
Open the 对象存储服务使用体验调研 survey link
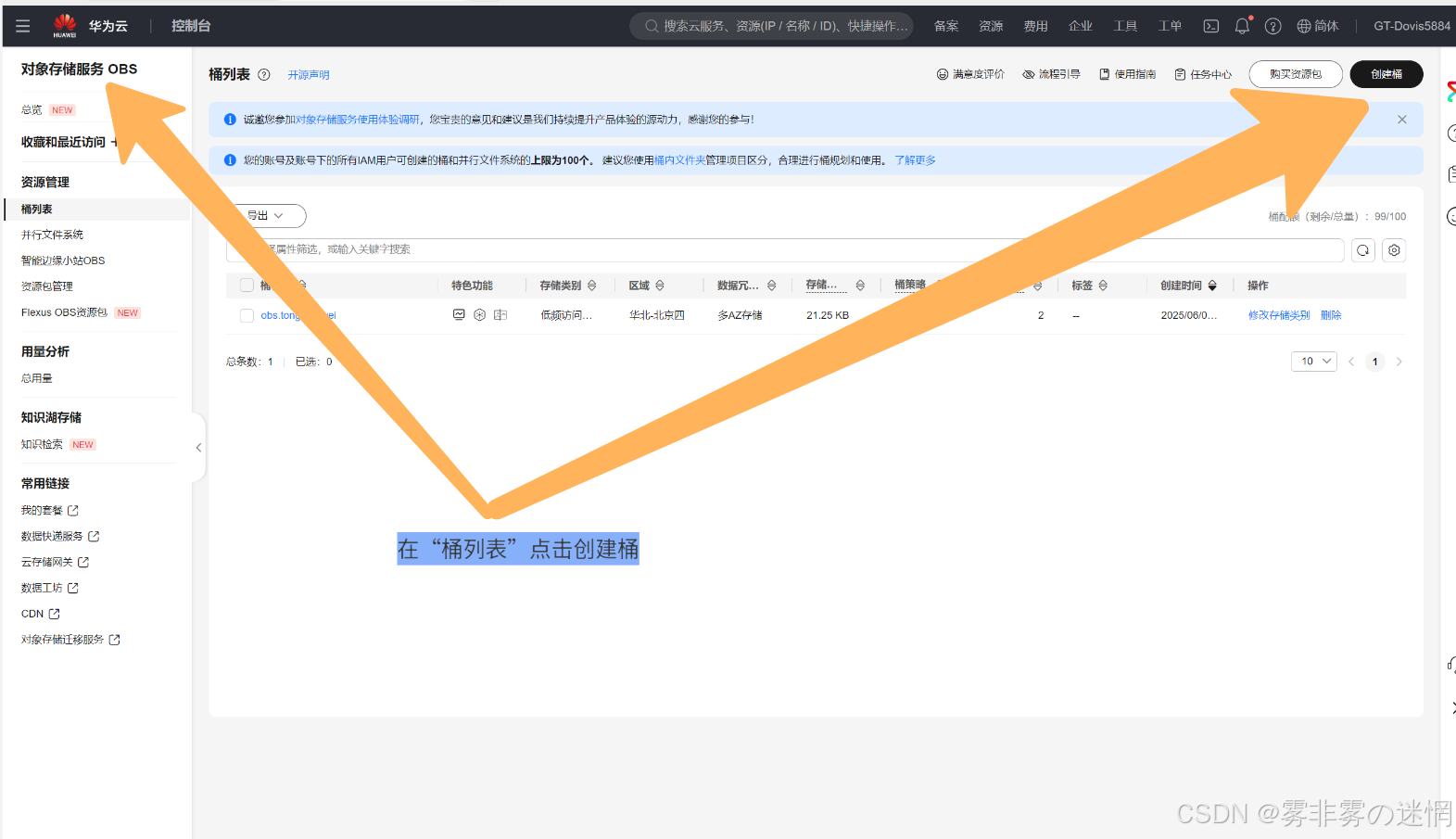pyautogui.click(x=358, y=120)
